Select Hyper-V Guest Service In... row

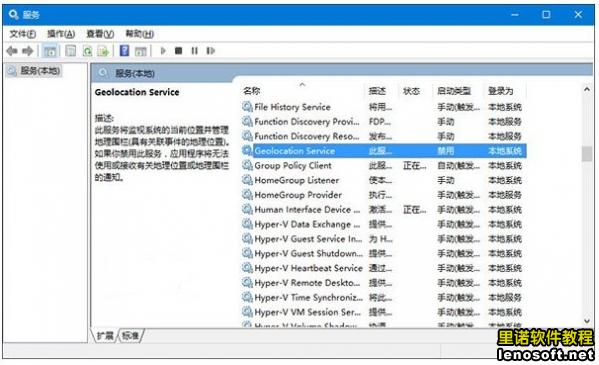384,238
